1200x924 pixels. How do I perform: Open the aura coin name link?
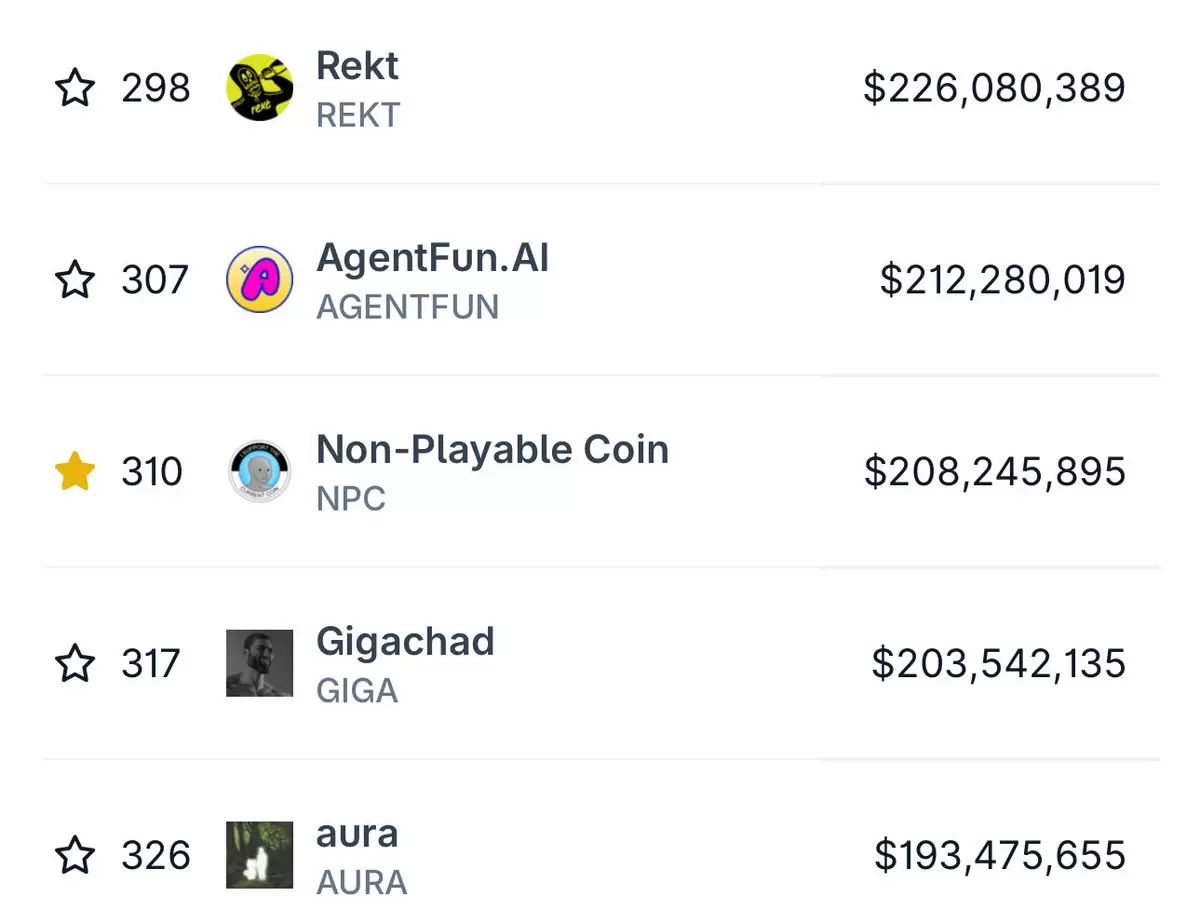[357, 834]
